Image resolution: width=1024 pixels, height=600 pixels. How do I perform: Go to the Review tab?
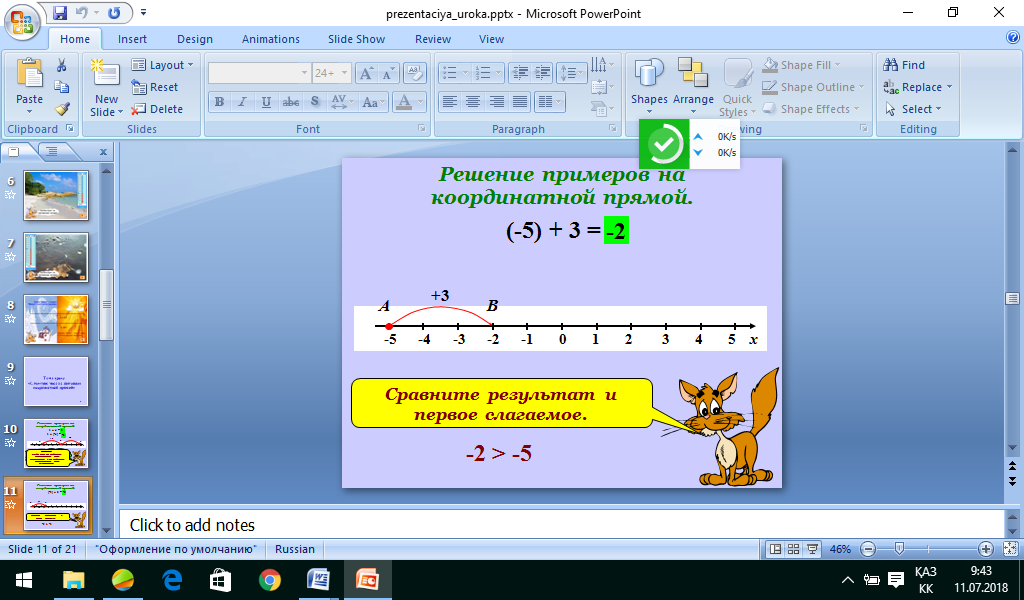[x=433, y=39]
